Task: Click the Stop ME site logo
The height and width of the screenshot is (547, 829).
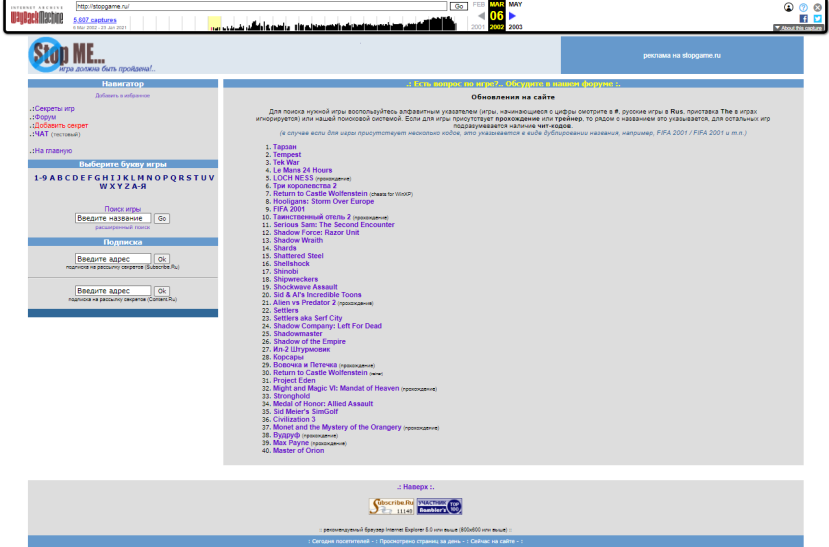Action: tap(92, 55)
